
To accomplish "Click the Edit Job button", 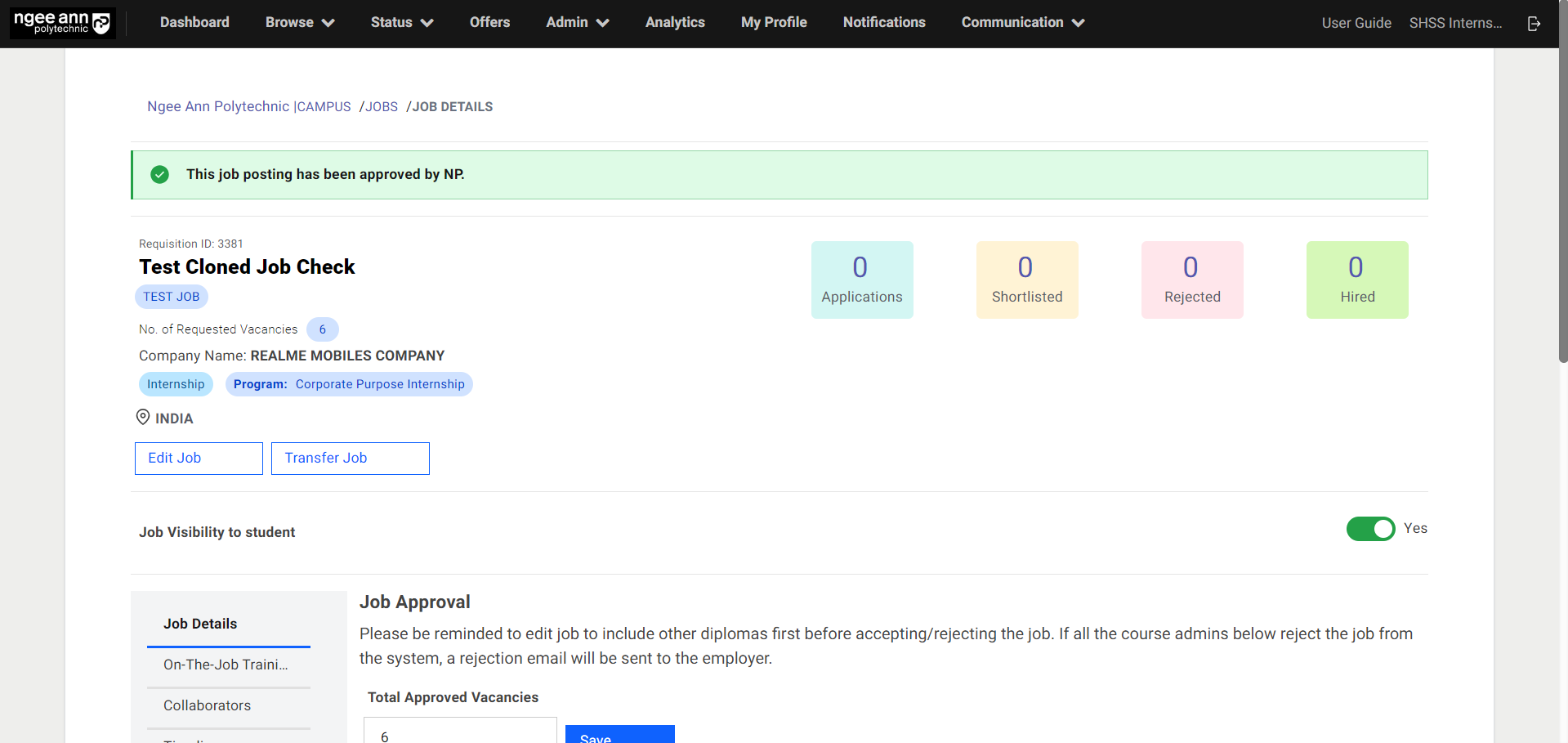I will pyautogui.click(x=198, y=458).
